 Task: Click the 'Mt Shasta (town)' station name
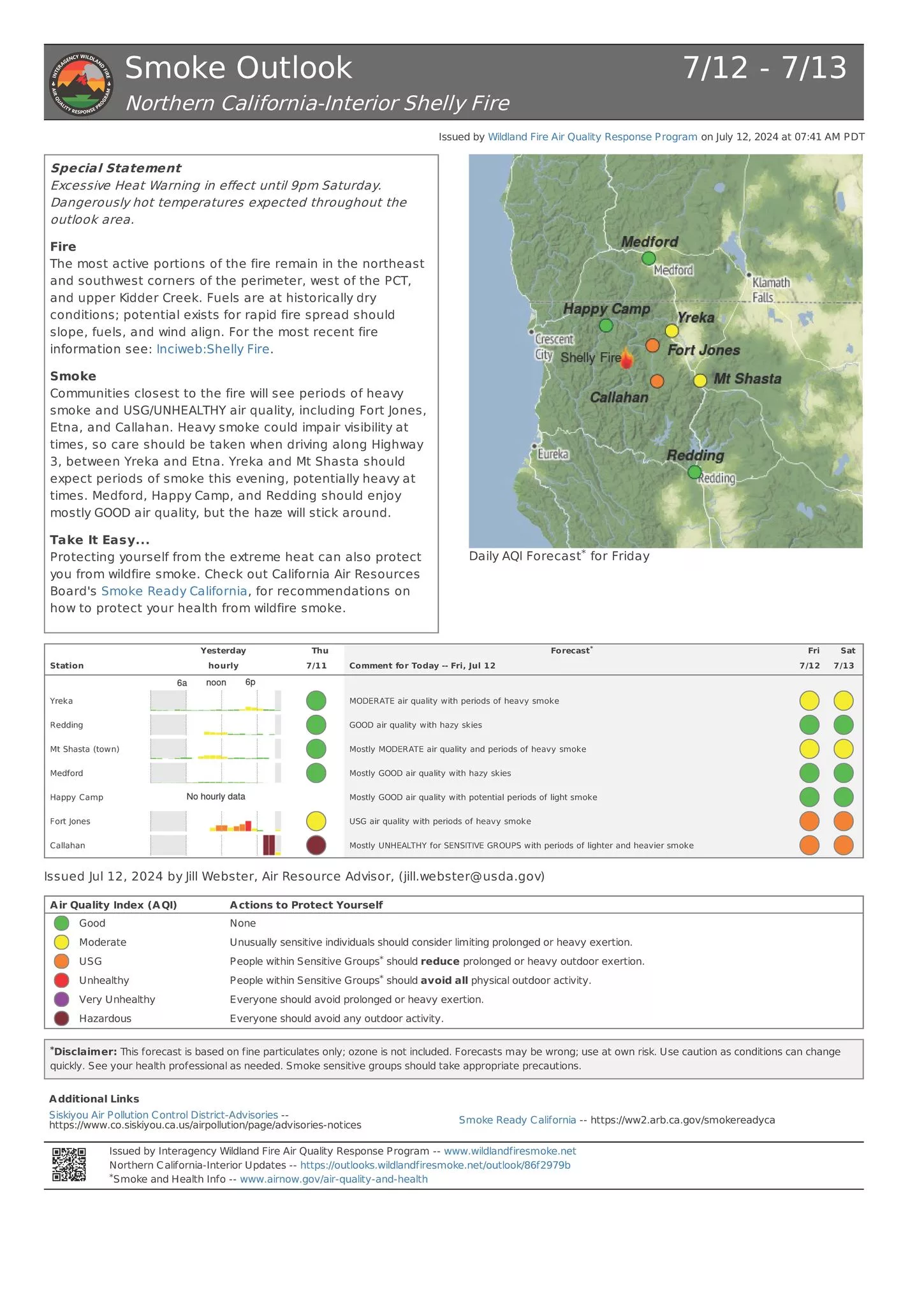pyautogui.click(x=85, y=749)
